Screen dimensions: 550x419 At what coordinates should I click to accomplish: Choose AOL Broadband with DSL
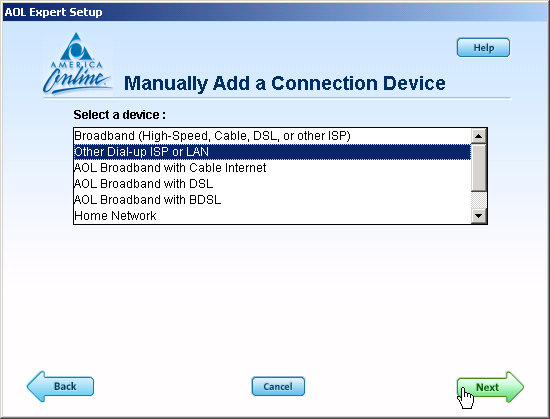[272, 184]
